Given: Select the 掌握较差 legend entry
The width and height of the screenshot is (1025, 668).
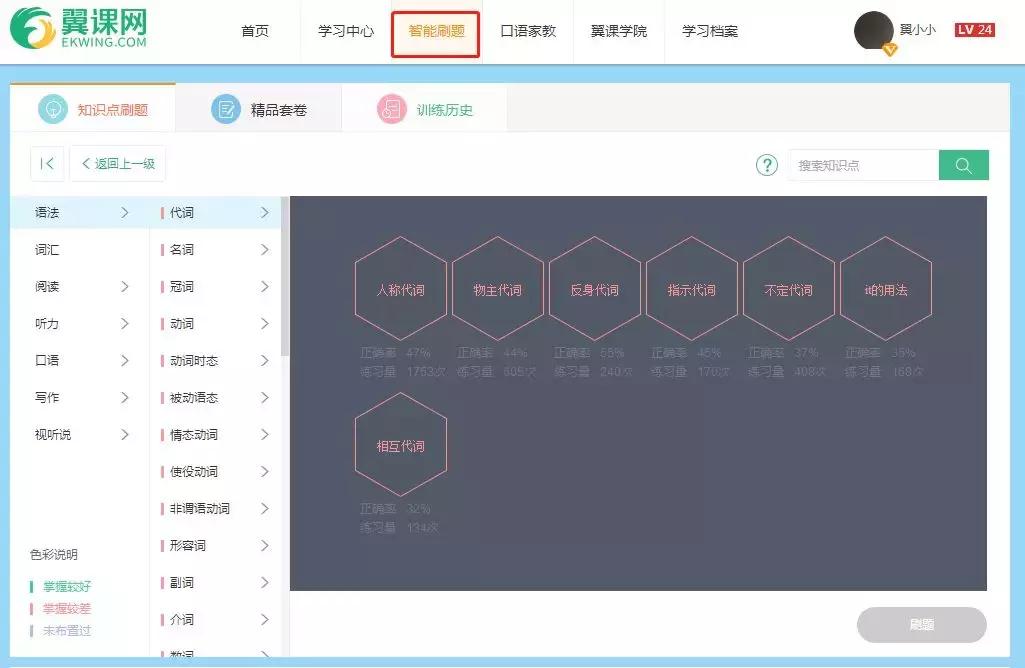Looking at the screenshot, I should click(x=65, y=609).
